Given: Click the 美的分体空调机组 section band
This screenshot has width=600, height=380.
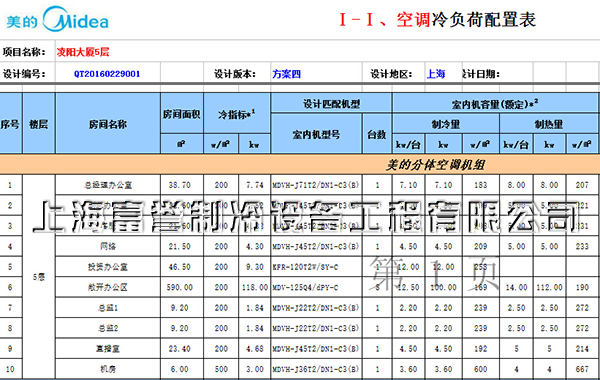Looking at the screenshot, I should tap(300, 165).
